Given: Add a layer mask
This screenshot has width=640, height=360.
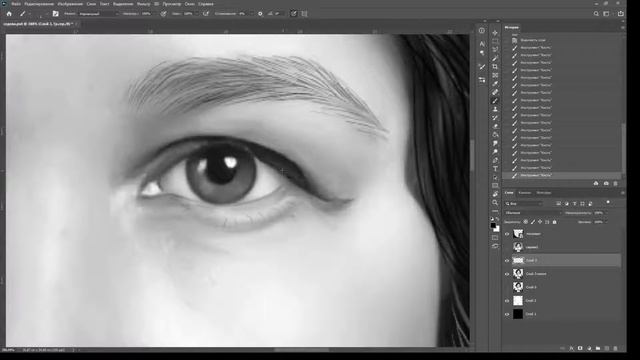Looking at the screenshot, I should point(580,348).
